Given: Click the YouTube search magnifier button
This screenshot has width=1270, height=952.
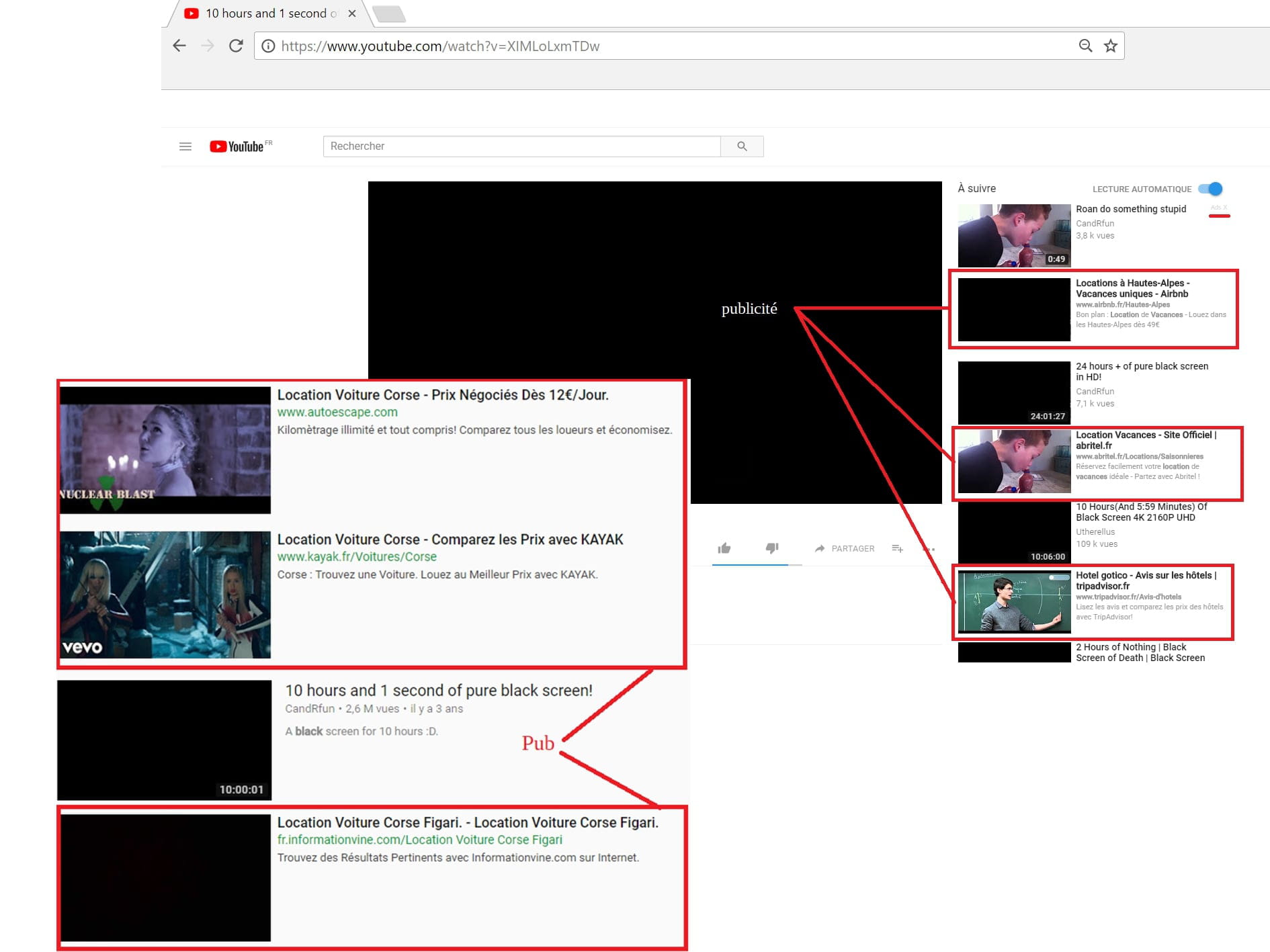Looking at the screenshot, I should click(742, 146).
